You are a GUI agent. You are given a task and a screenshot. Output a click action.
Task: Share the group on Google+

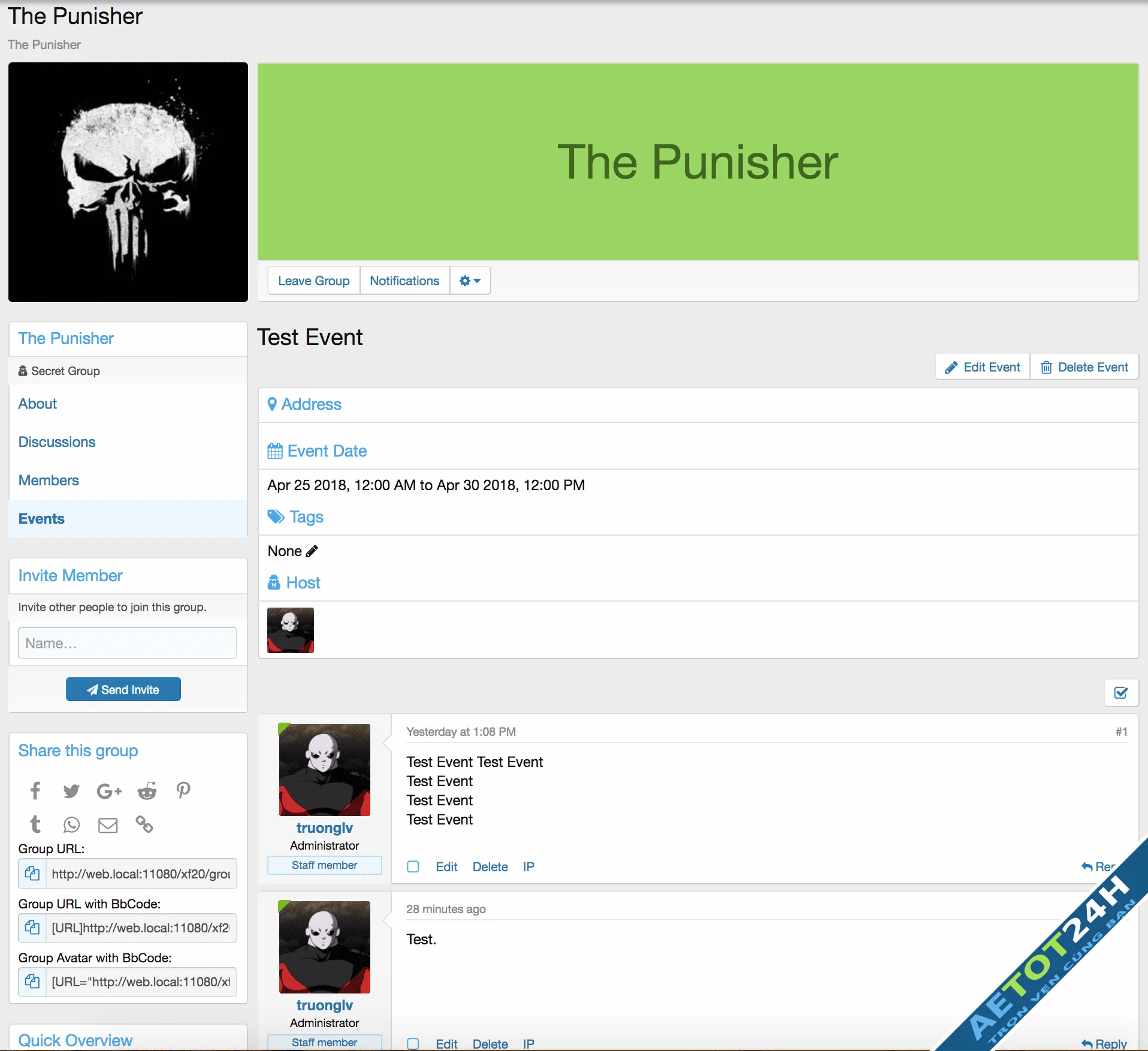[108, 791]
